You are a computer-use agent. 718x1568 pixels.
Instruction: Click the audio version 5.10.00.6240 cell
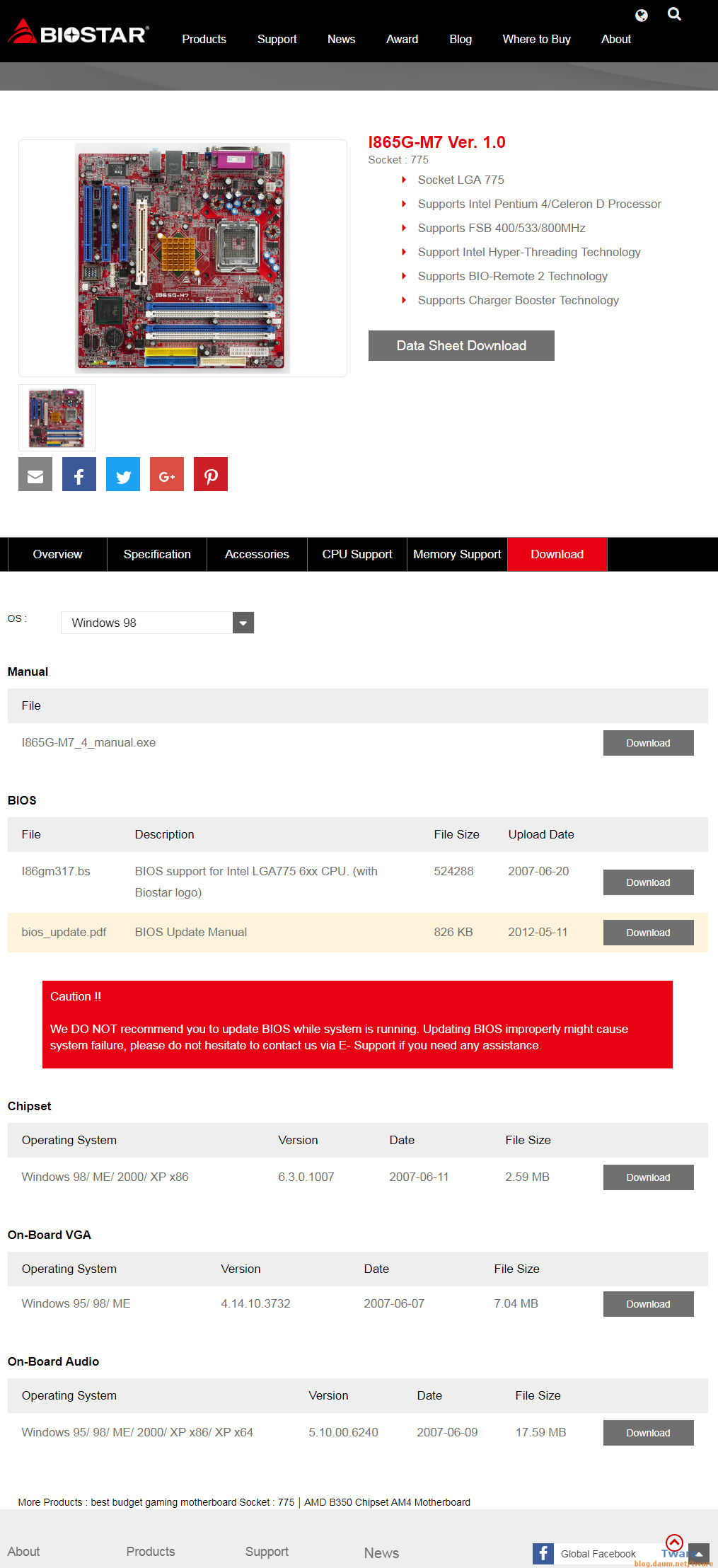(343, 1432)
